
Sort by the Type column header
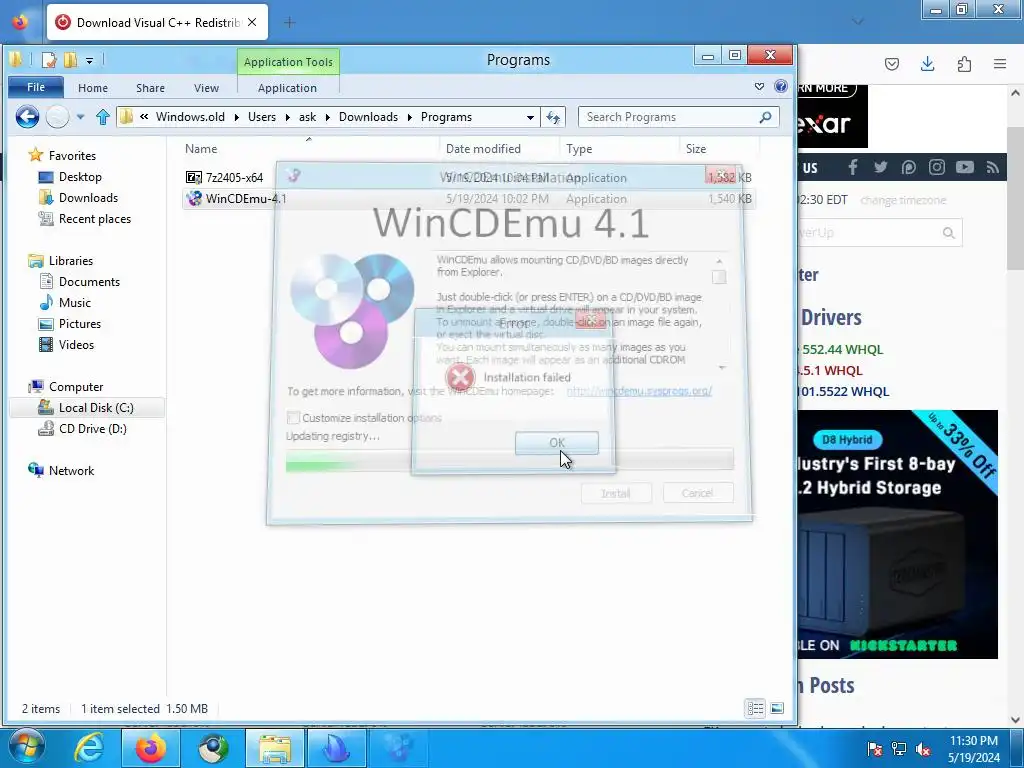click(579, 149)
